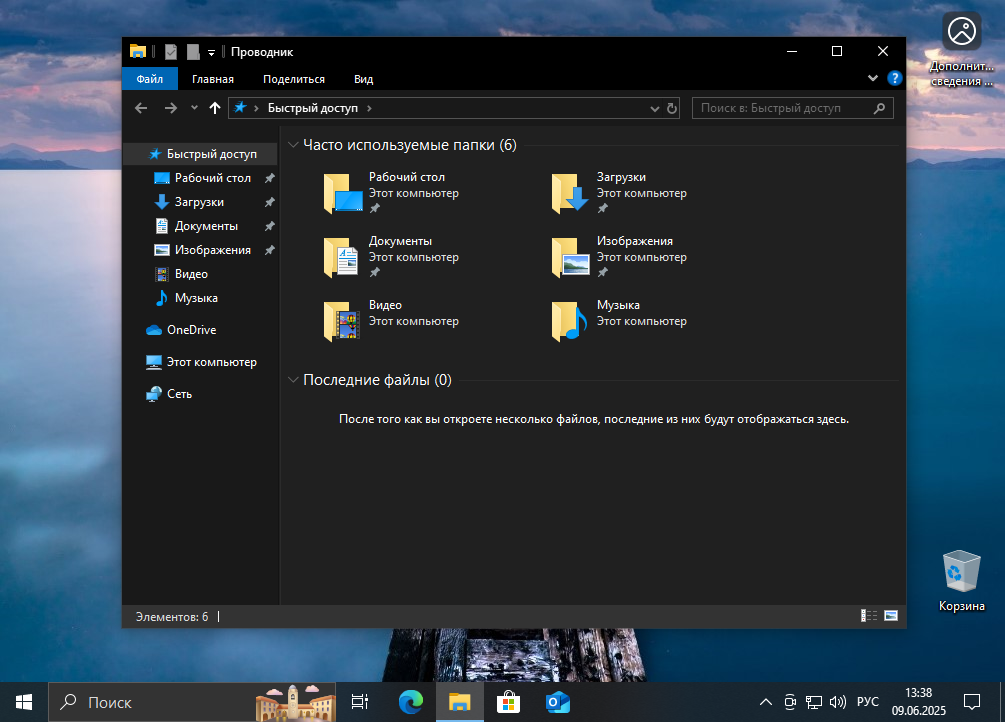Image resolution: width=1005 pixels, height=722 pixels.
Task: Refresh the folder view with the refresh icon
Action: tap(670, 107)
